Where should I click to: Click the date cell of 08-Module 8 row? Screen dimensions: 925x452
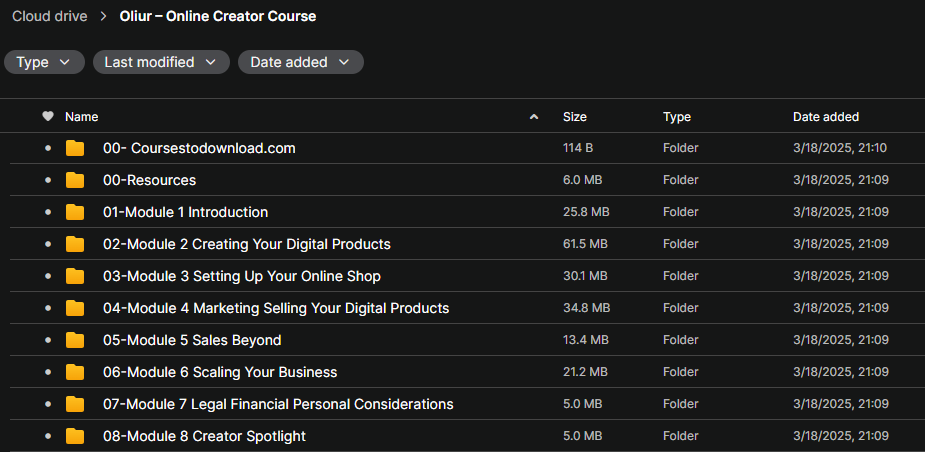click(x=841, y=436)
